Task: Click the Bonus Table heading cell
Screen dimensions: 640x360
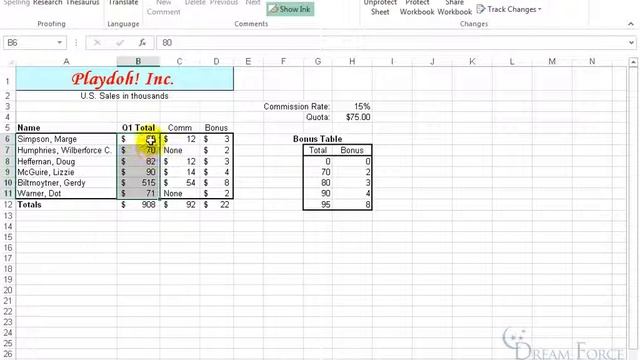Action: pos(318,139)
